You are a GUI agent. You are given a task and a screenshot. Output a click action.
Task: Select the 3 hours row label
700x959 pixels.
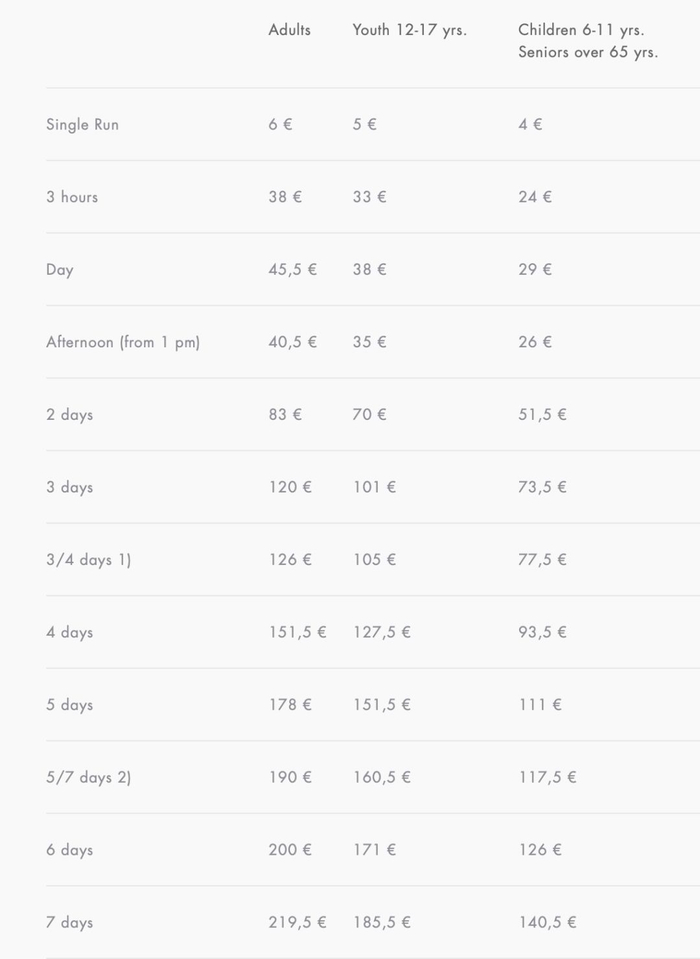(72, 197)
